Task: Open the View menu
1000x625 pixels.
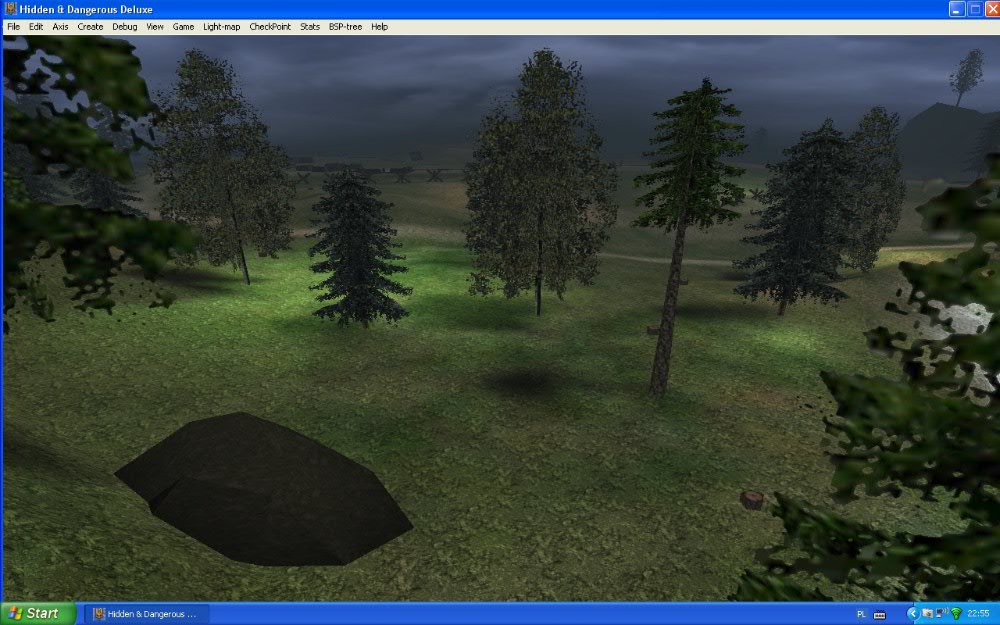Action: coord(155,27)
